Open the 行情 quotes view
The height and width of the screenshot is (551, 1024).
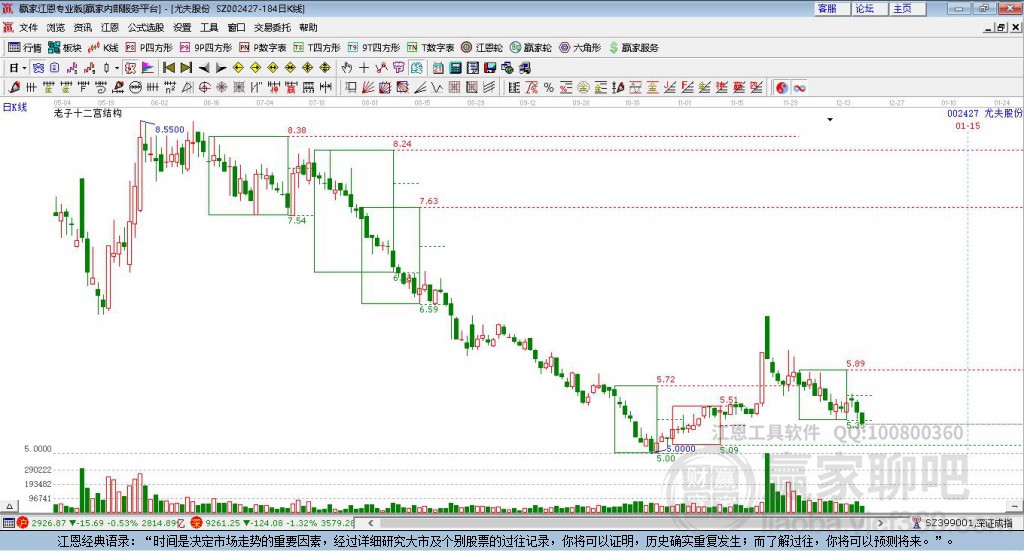point(24,48)
